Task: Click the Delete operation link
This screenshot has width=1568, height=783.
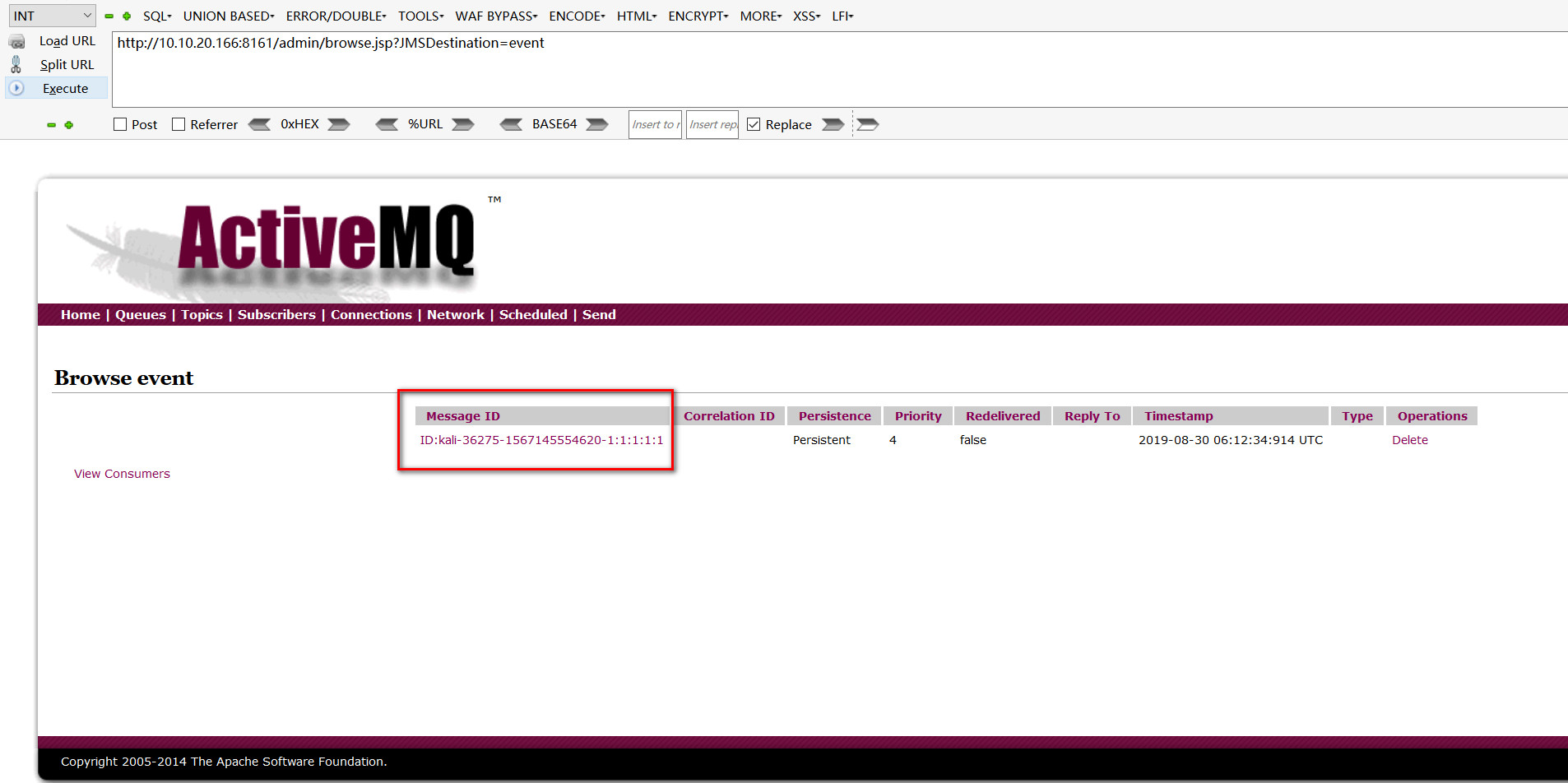Action: [1410, 440]
